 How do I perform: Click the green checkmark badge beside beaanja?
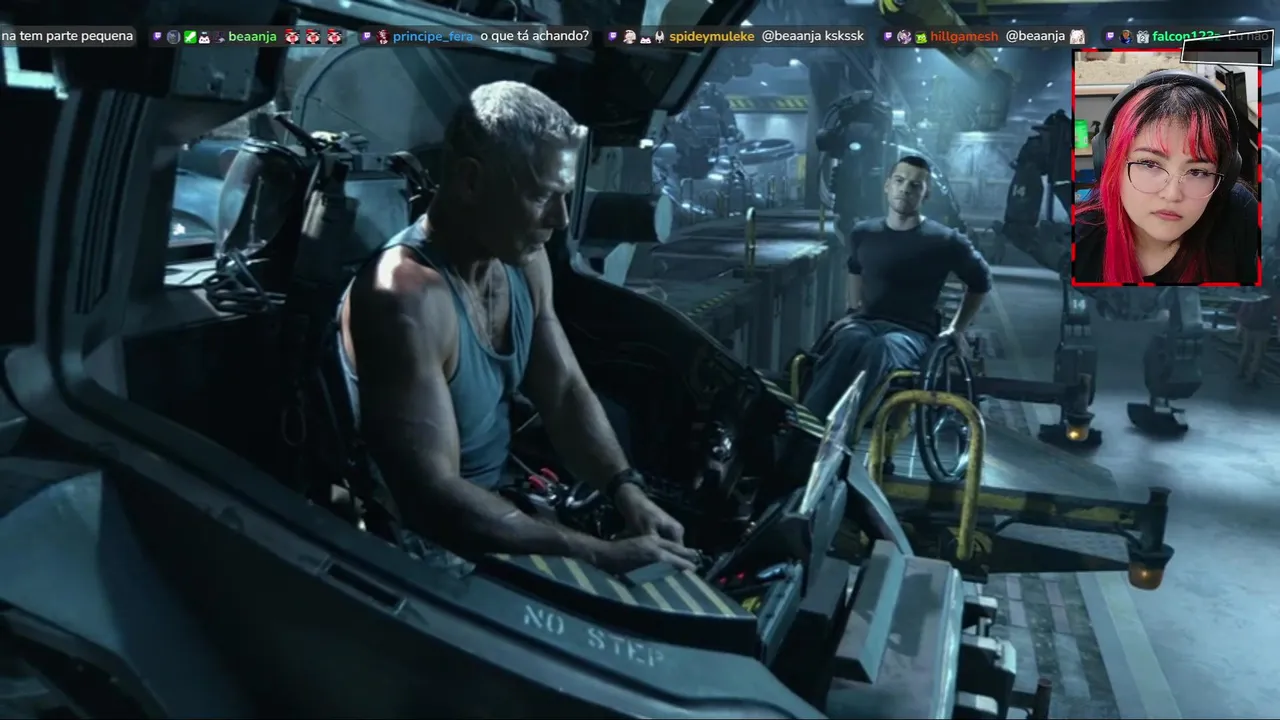click(190, 37)
